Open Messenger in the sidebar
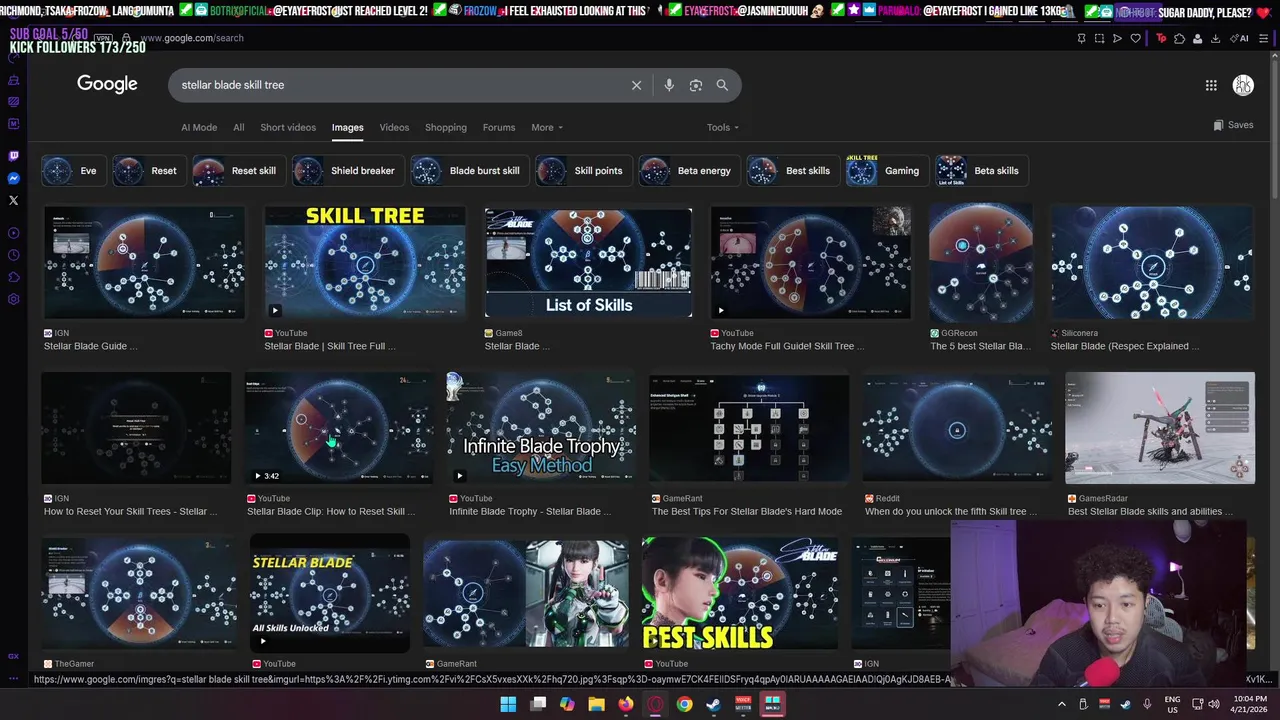Screen dimensions: 1280x720 [13, 178]
